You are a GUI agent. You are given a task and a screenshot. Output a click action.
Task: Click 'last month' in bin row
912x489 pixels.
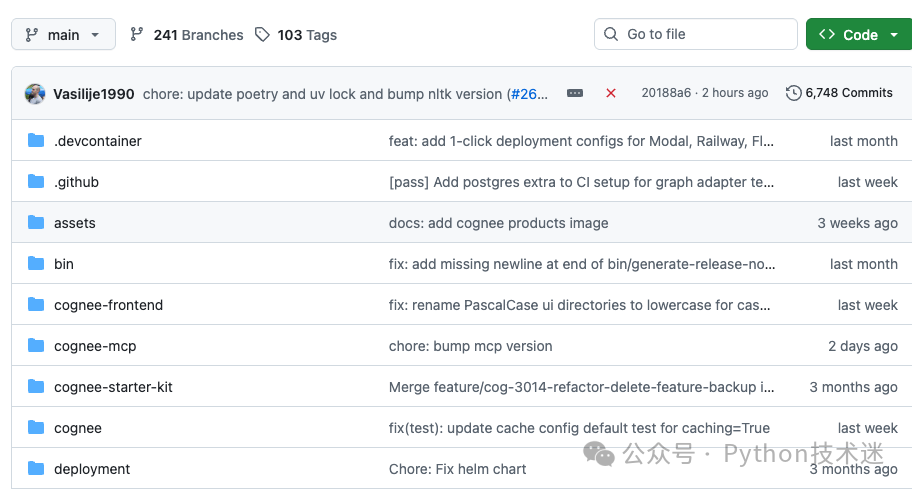[864, 264]
